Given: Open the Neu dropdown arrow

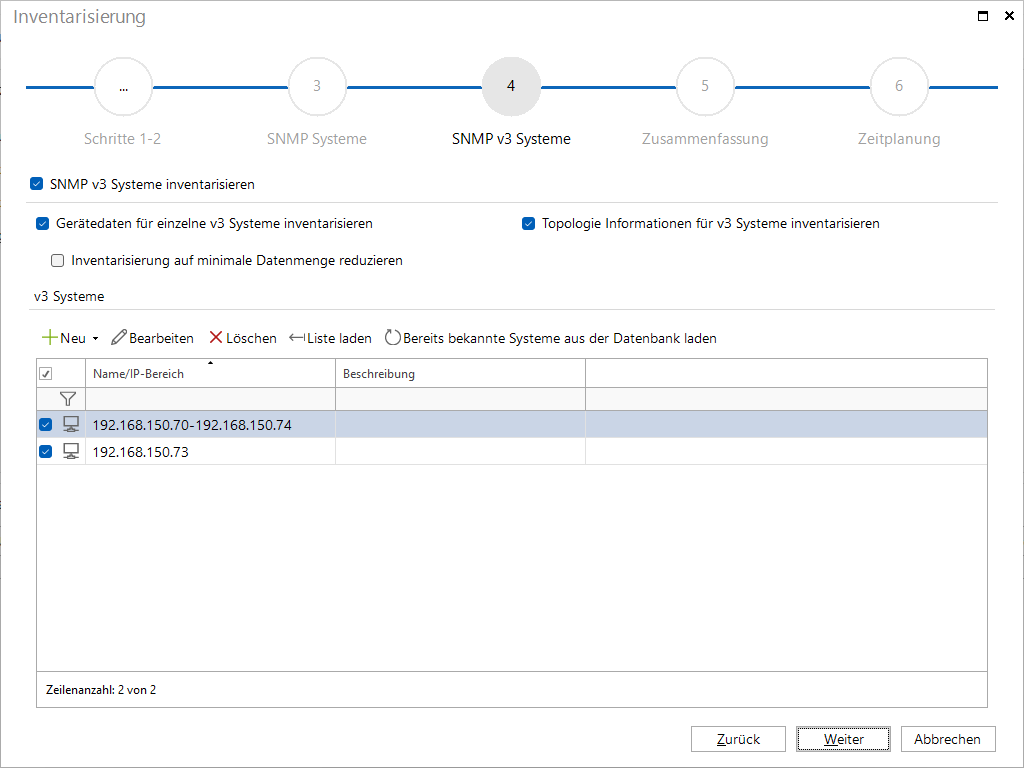Looking at the screenshot, I should [95, 338].
